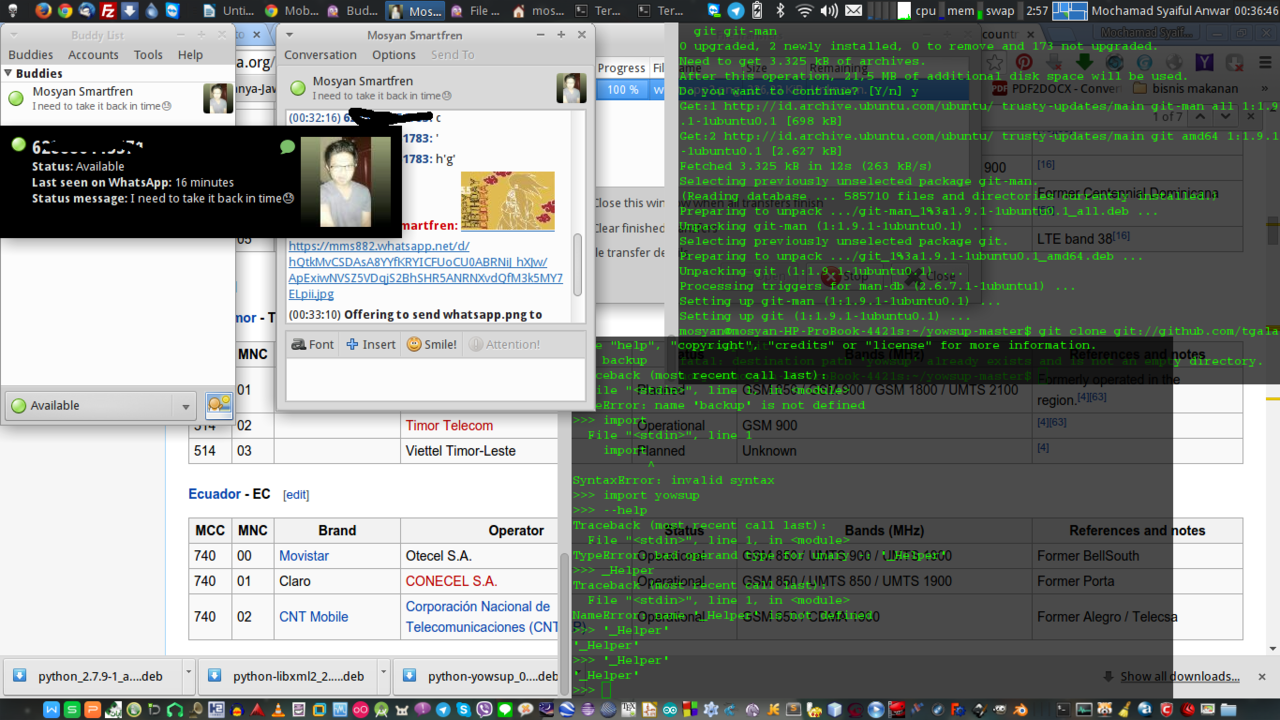The height and width of the screenshot is (720, 1280).
Task: Click the CONECEL S.A. operator link
Action: point(451,581)
